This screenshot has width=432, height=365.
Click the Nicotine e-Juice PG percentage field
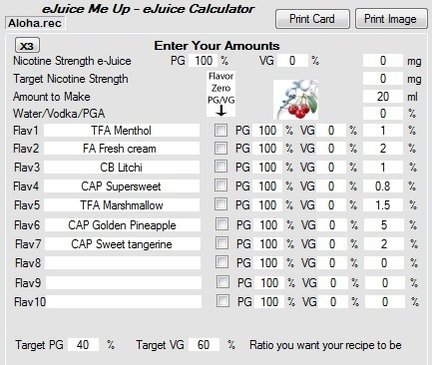click(203, 61)
